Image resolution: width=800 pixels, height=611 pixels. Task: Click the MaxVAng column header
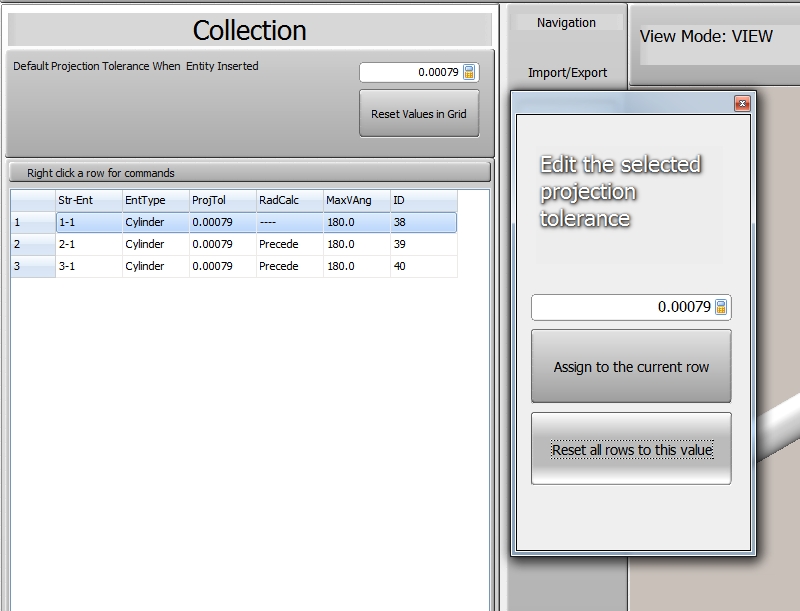pyautogui.click(x=356, y=200)
